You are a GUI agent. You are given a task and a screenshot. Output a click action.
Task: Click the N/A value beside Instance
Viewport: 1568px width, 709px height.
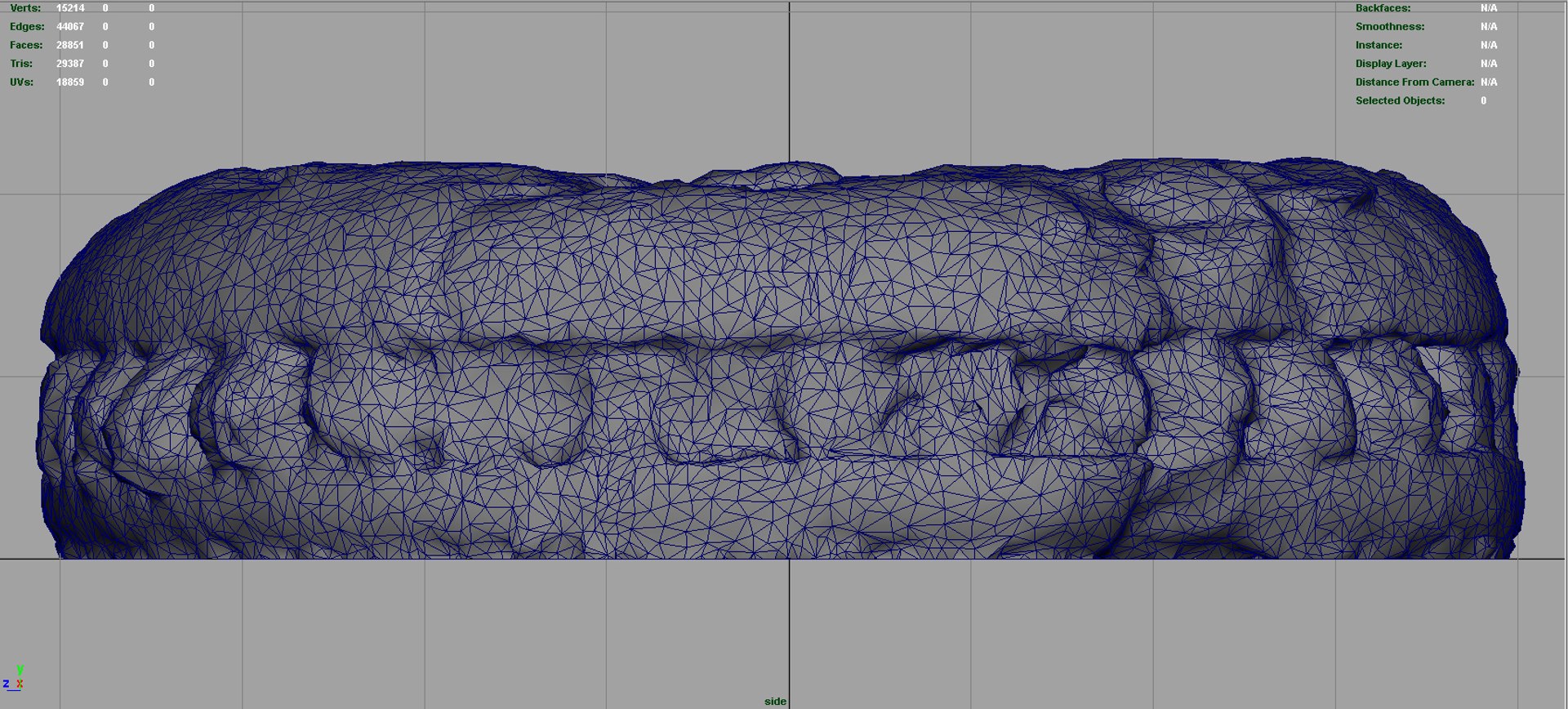[1489, 45]
